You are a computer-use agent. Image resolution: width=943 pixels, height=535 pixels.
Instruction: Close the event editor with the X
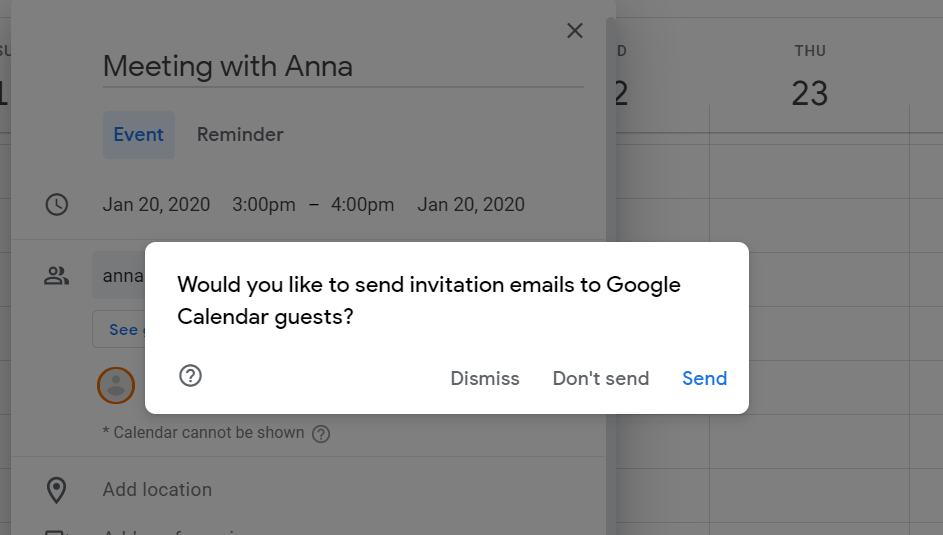pos(575,31)
